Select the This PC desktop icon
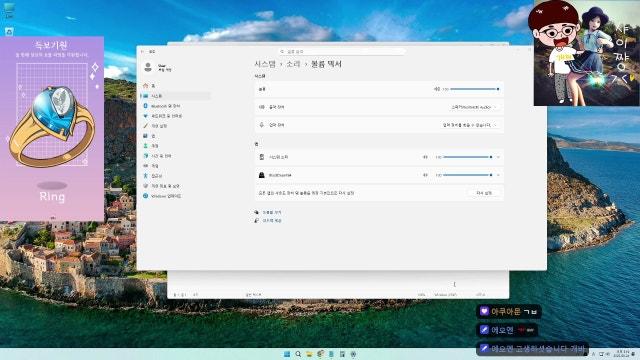Viewport: 640px width, 360px height. (x=9, y=10)
